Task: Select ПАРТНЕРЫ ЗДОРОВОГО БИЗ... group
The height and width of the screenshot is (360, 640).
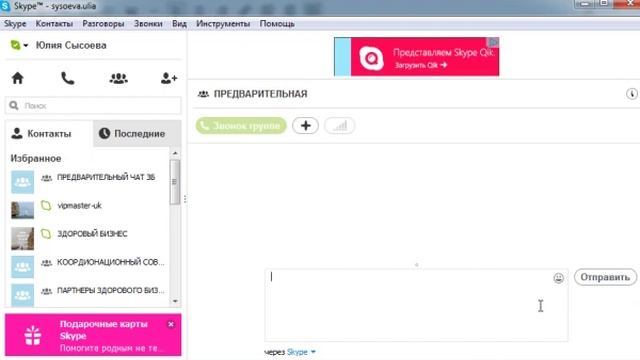Action: (x=88, y=294)
